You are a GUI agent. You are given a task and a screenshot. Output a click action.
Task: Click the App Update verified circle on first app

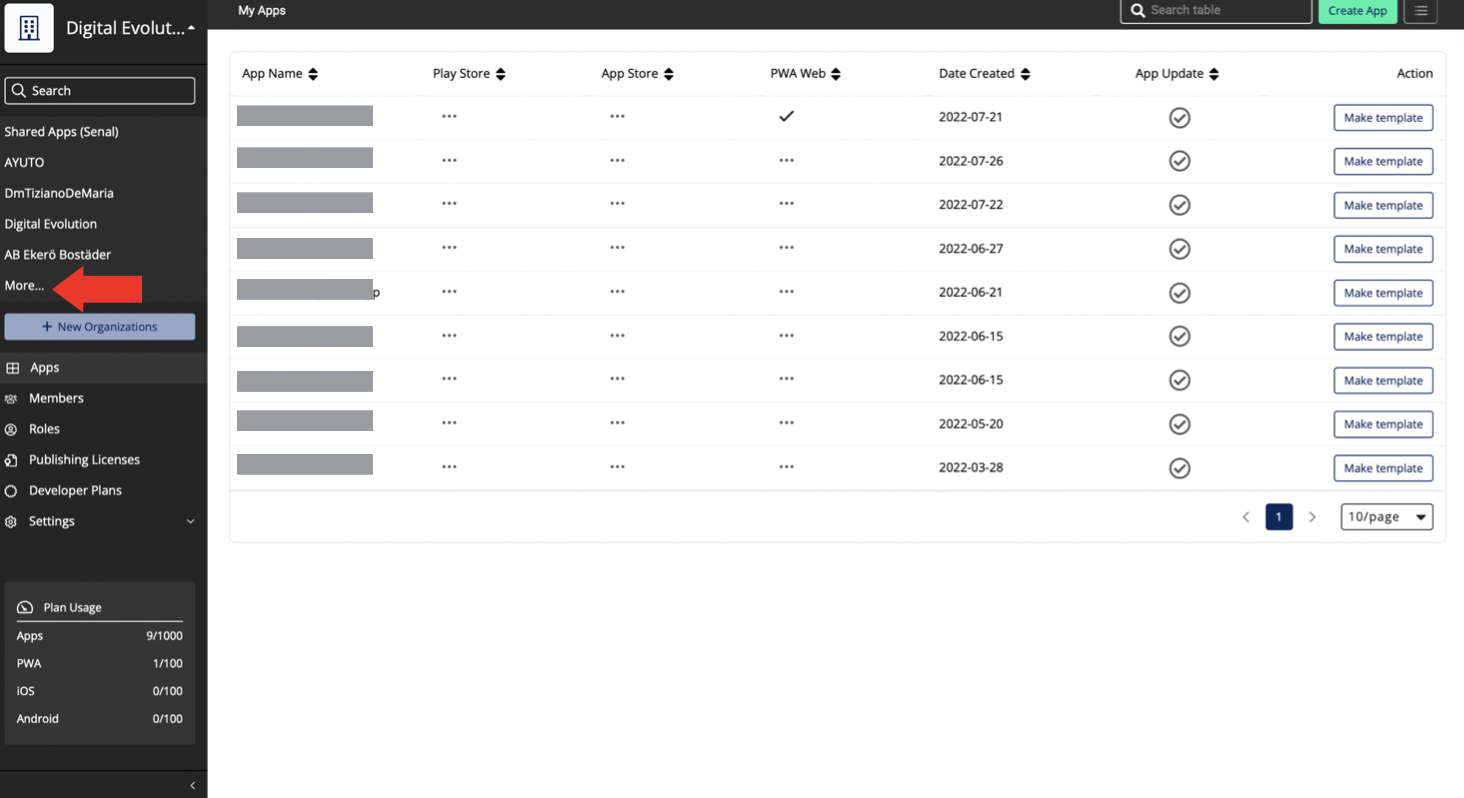(x=1179, y=117)
